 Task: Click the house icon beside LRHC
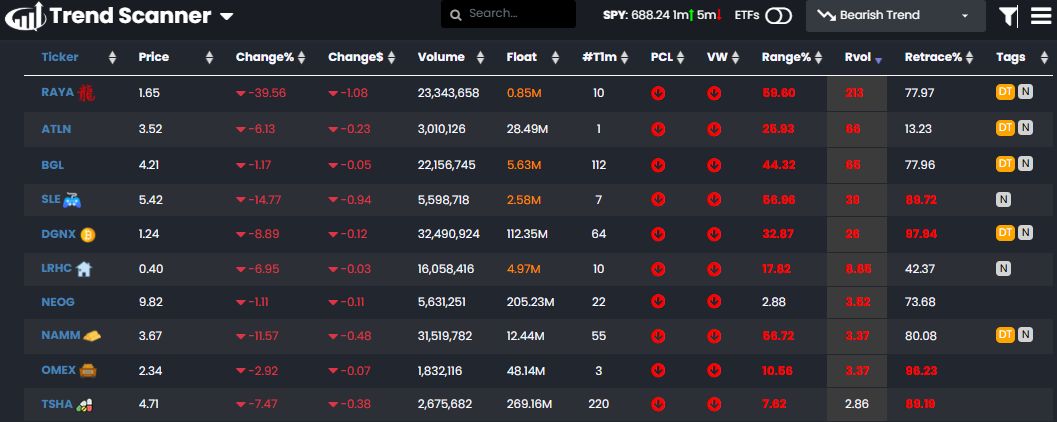click(84, 269)
